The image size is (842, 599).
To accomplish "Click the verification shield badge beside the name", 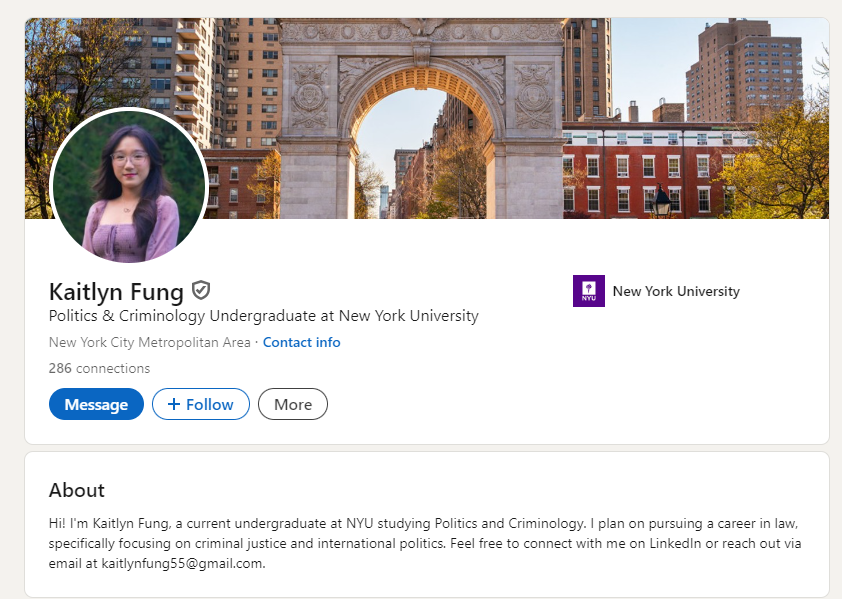I will pos(201,291).
